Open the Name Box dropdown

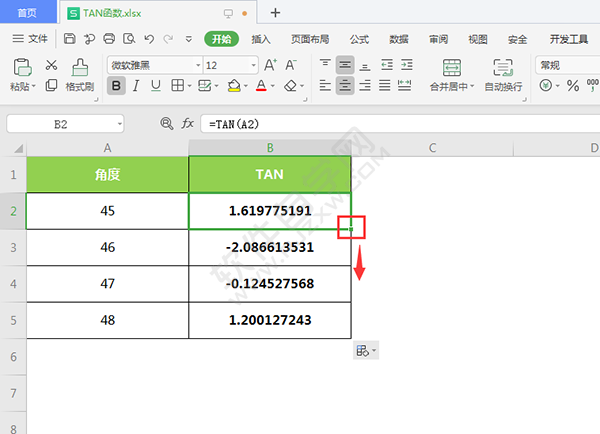120,124
